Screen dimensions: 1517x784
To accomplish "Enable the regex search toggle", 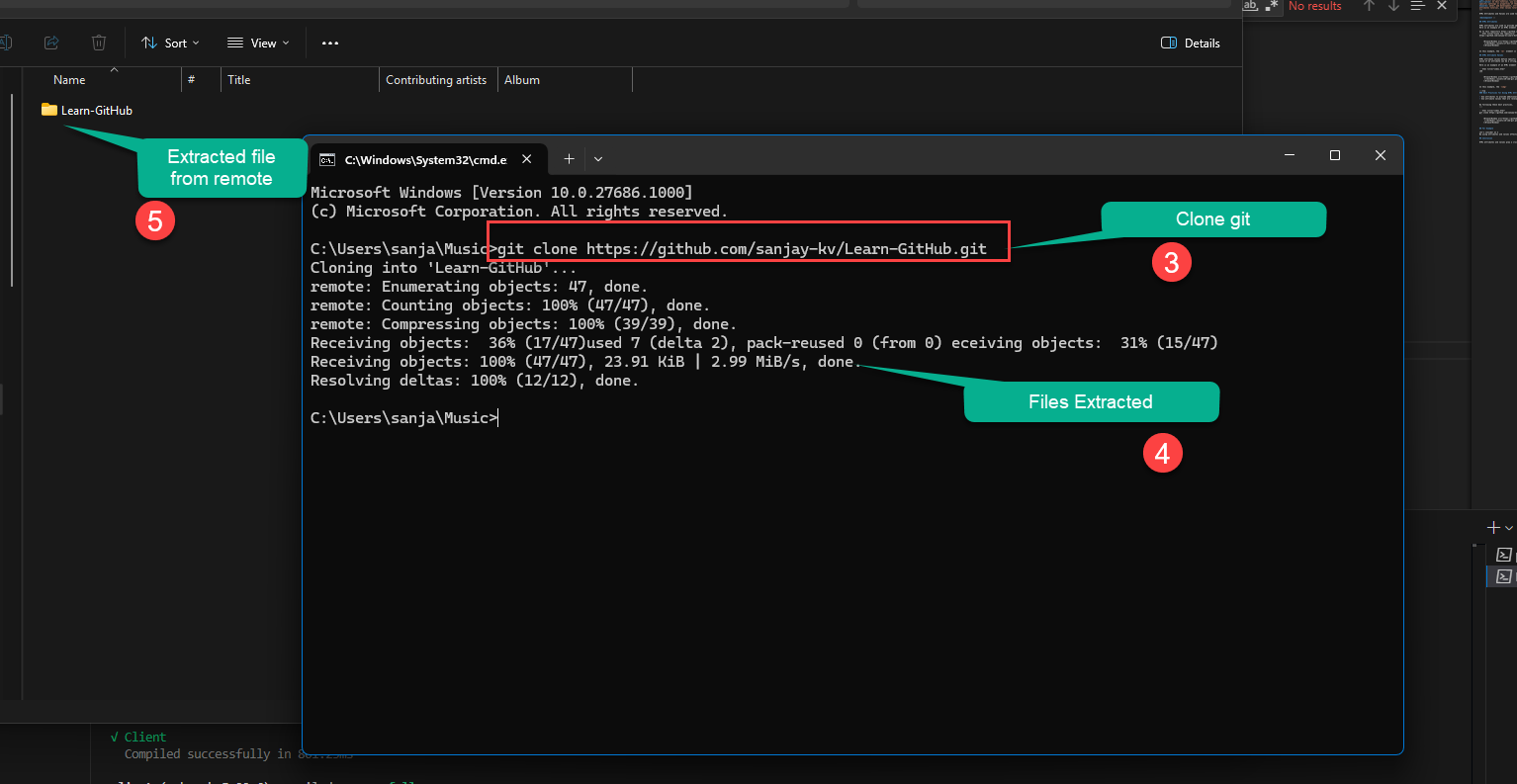I will coord(1270,6).
